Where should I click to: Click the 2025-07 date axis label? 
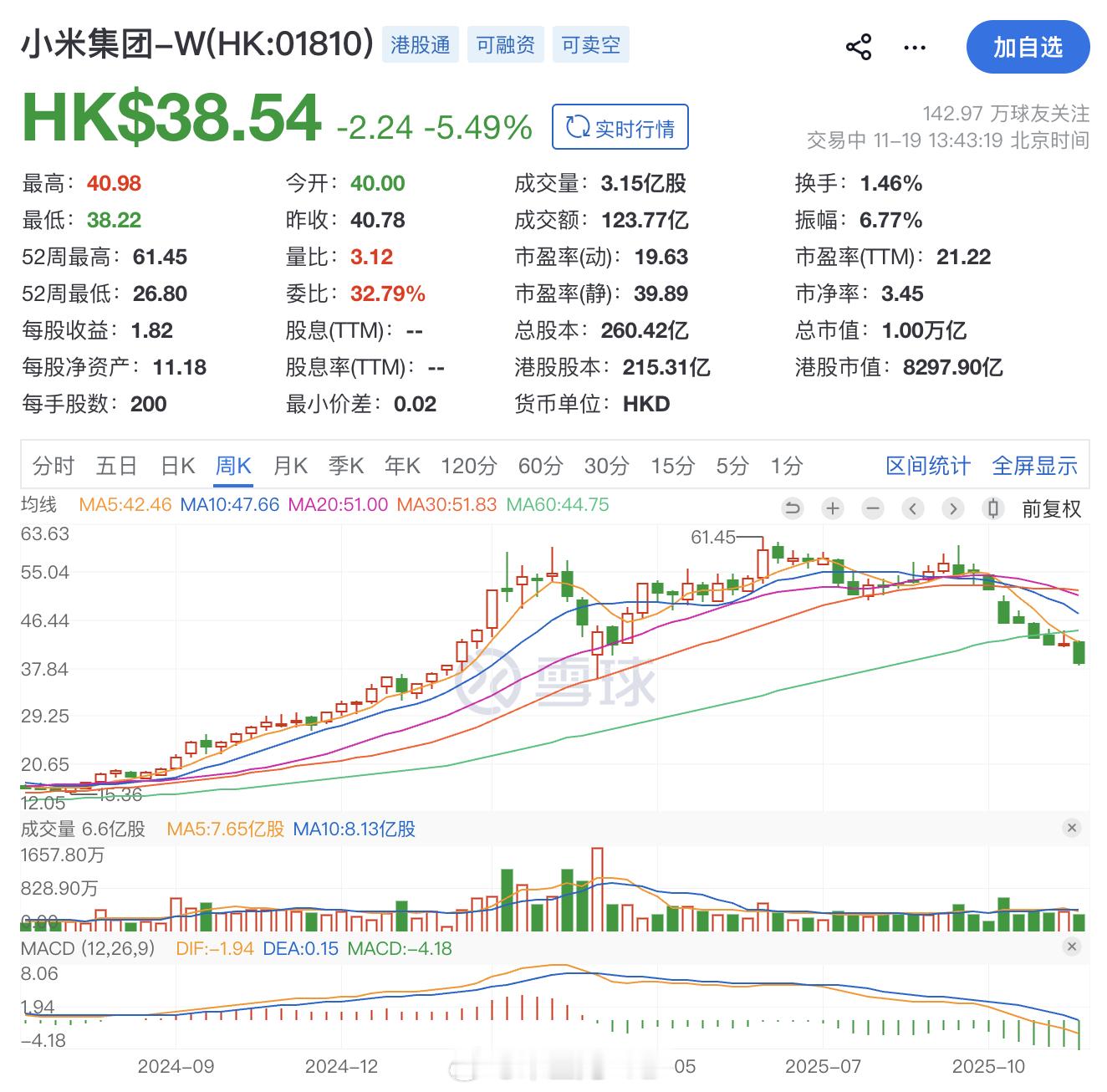[x=823, y=1066]
